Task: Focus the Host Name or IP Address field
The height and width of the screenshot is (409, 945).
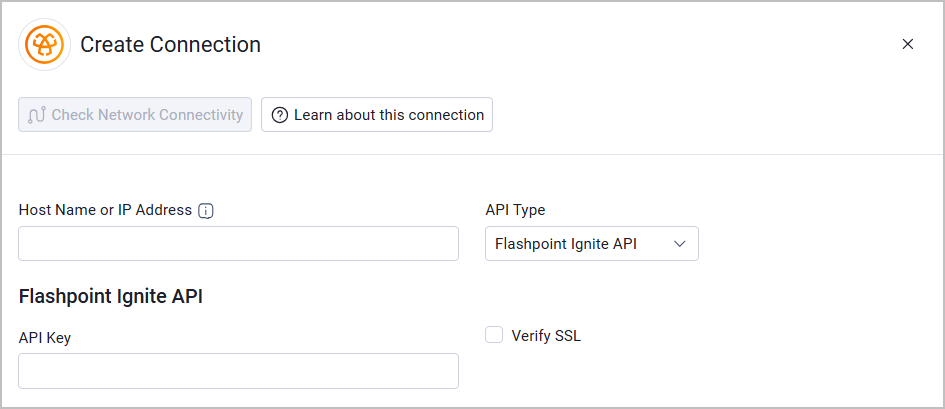Action: coord(239,243)
